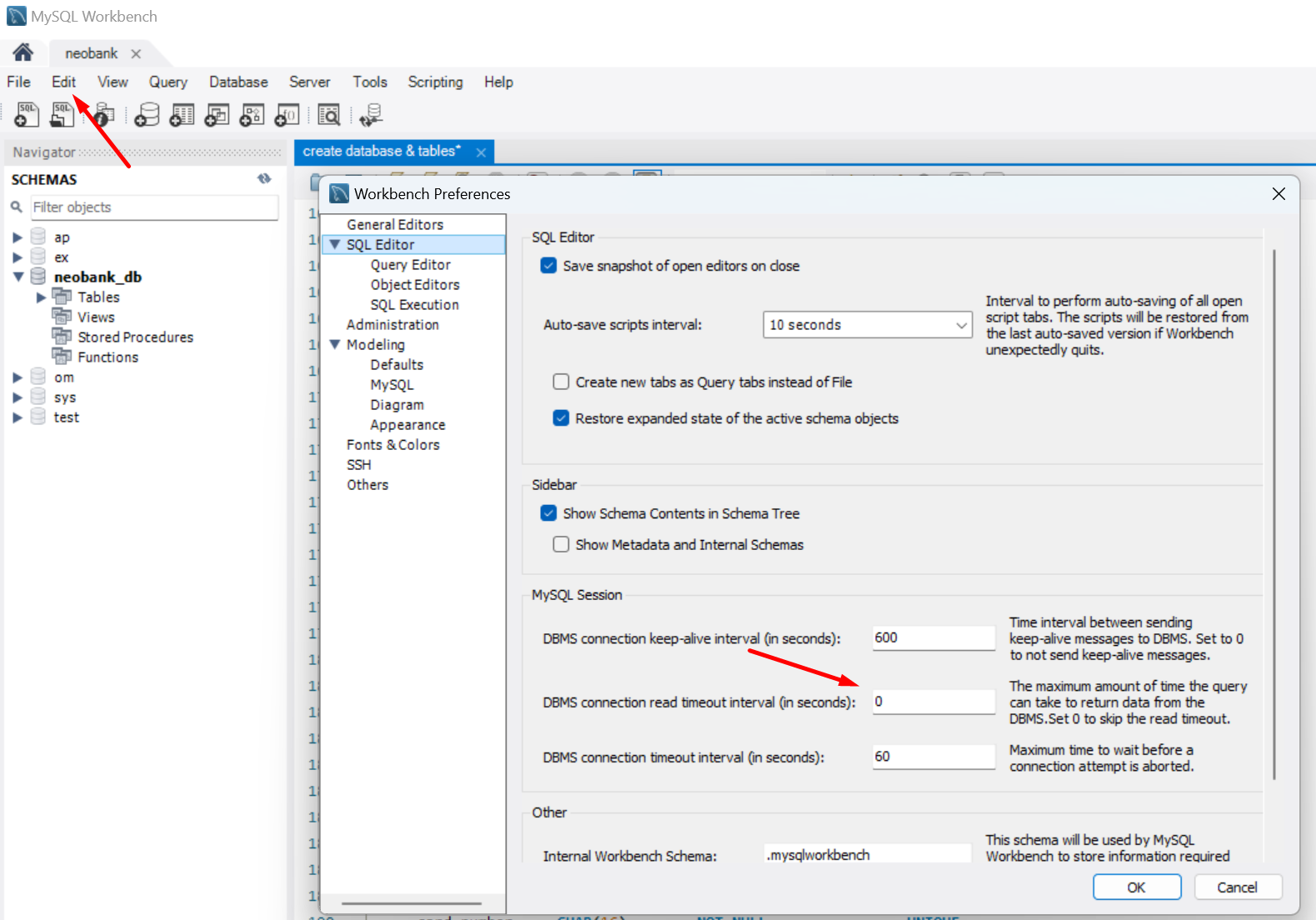This screenshot has width=1316, height=920.
Task: Create new schema toolbar icon
Action: [x=147, y=114]
